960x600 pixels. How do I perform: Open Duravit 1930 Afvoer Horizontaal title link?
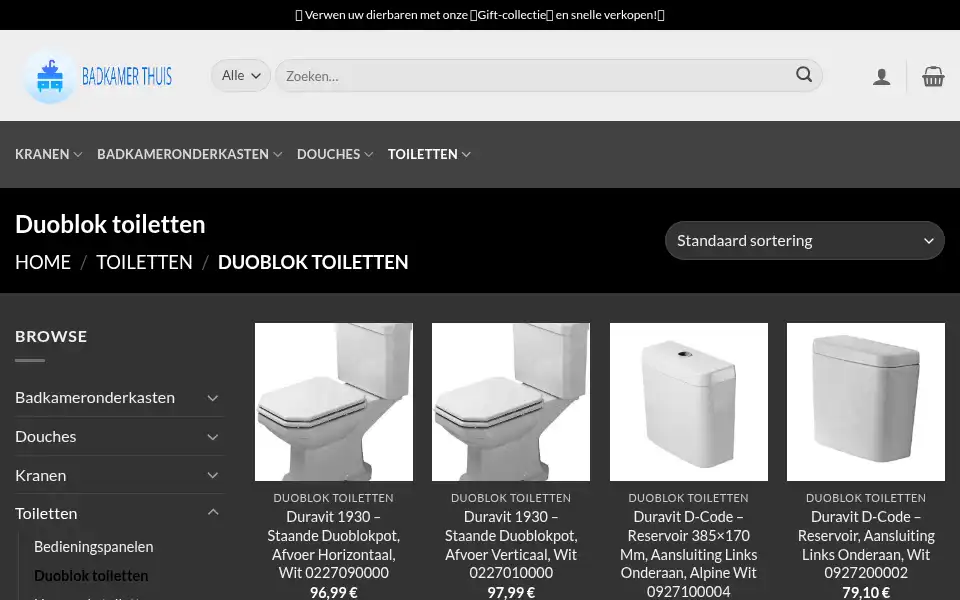click(334, 545)
